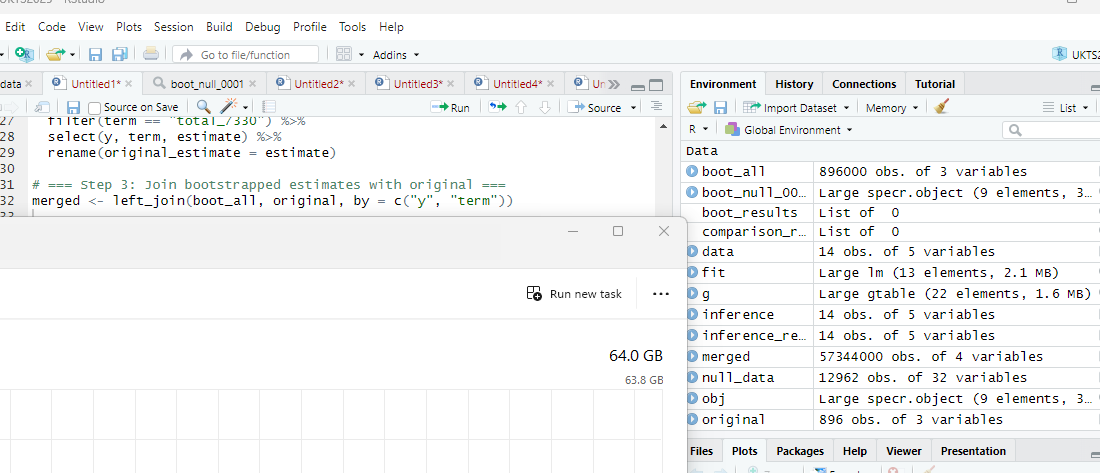Screen dimensions: 1100x473
Task: Go to next section down arrow
Action: [544, 107]
